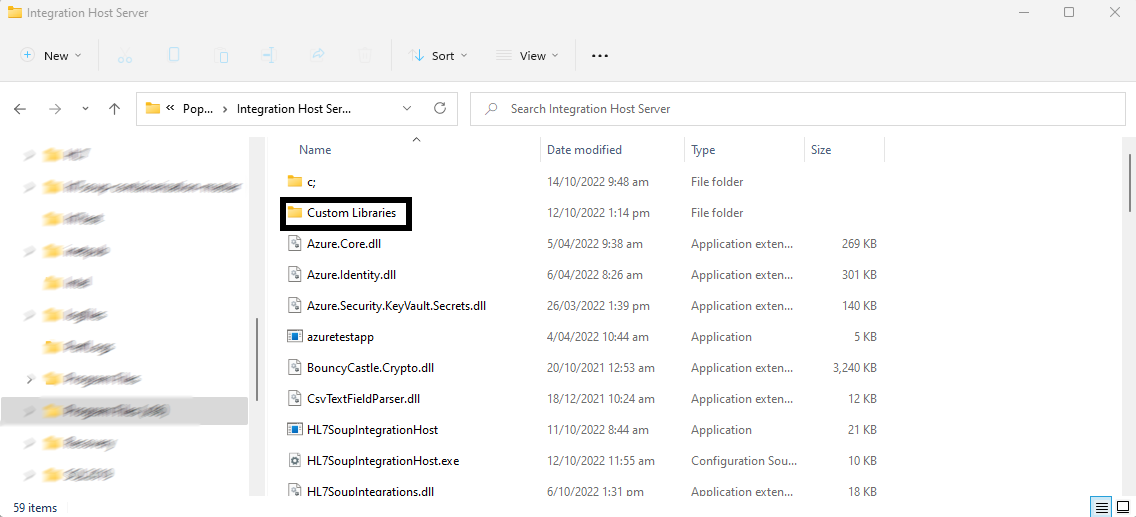Open the See more ellipsis menu
This screenshot has height=517, width=1136.
pyautogui.click(x=600, y=56)
